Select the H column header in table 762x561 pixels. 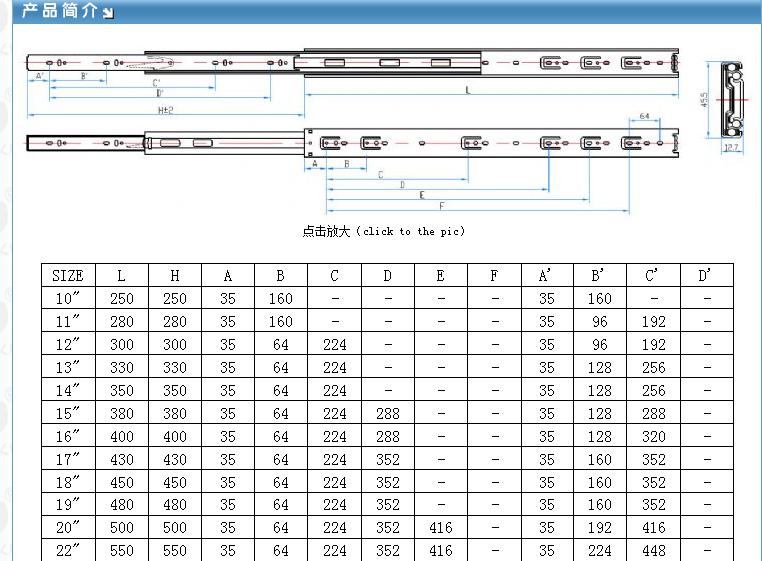tap(175, 275)
